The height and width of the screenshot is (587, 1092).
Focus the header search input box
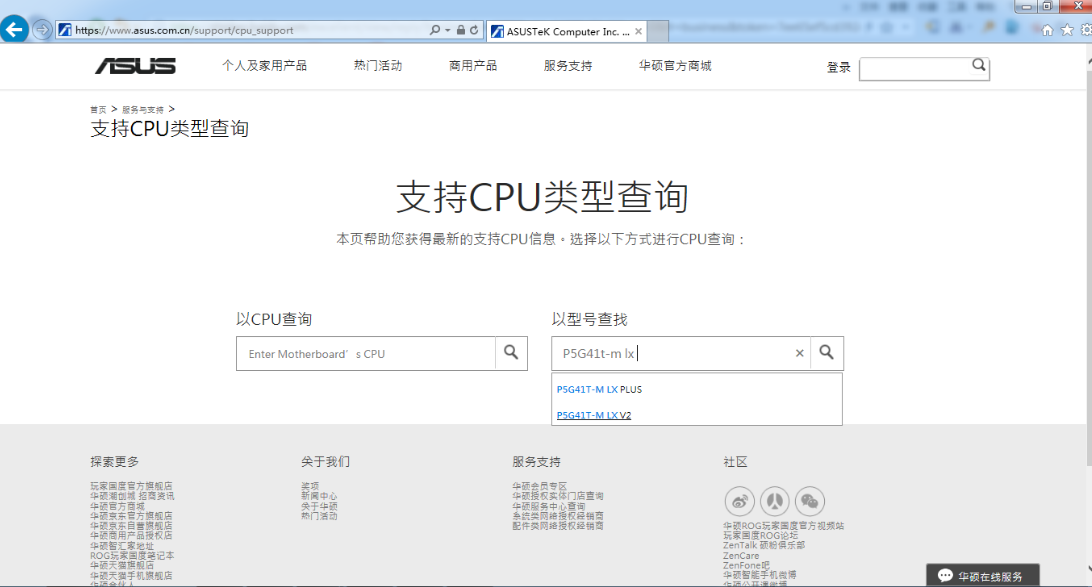(916, 69)
